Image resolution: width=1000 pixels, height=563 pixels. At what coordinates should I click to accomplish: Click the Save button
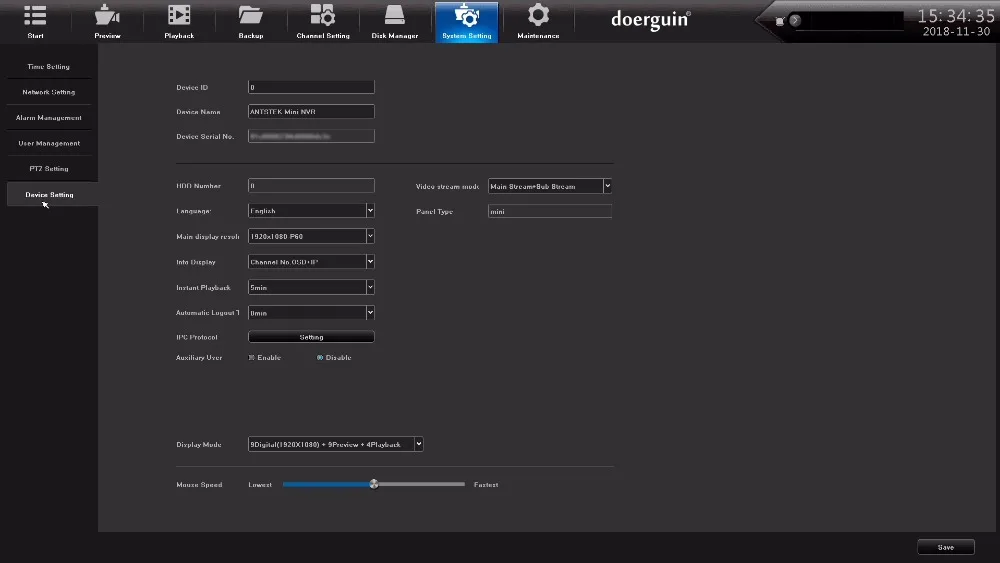click(x=946, y=547)
